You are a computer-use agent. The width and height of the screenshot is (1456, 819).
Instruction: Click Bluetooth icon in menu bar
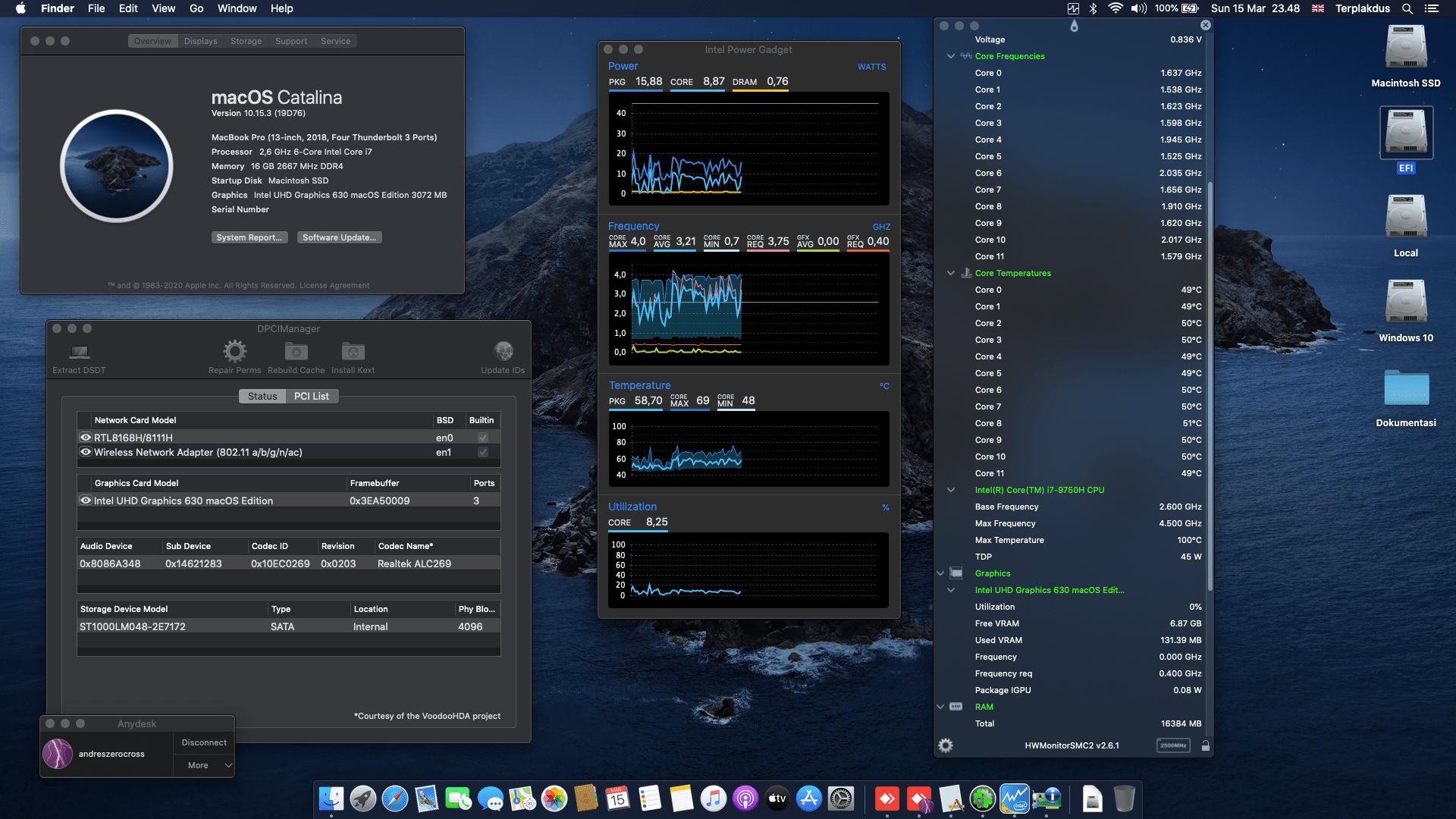(1093, 8)
